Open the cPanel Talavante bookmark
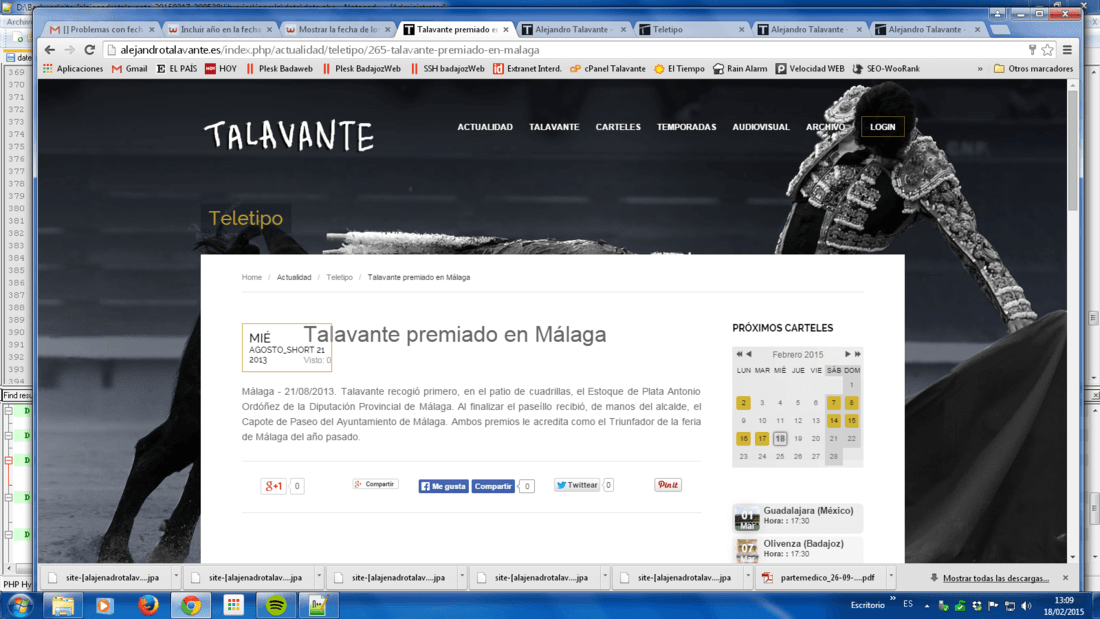The width and height of the screenshot is (1100, 619). [608, 69]
